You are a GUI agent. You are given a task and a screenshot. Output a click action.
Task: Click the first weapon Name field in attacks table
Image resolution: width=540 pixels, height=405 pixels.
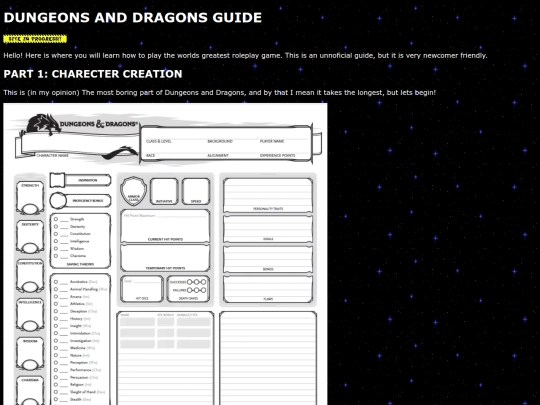pyautogui.click(x=137, y=322)
